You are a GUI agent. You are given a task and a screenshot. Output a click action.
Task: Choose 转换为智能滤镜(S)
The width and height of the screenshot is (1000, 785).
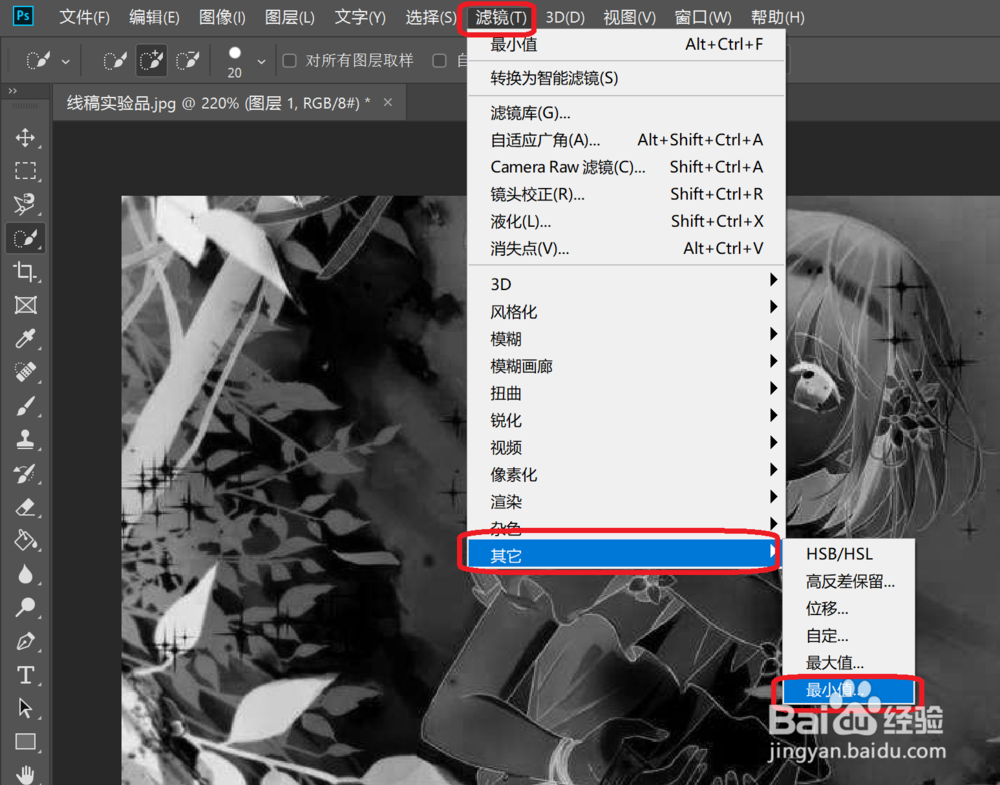[626, 78]
